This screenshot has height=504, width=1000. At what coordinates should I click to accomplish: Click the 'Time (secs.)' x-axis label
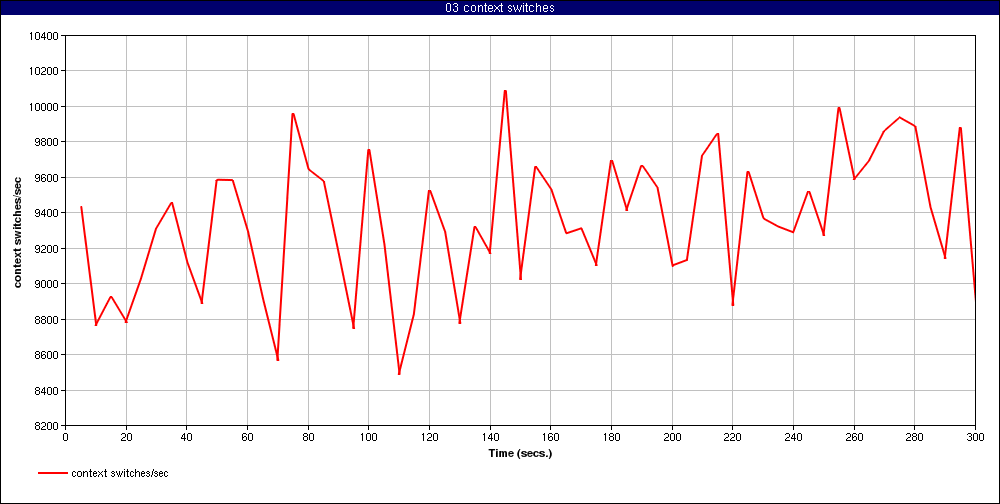click(x=520, y=454)
